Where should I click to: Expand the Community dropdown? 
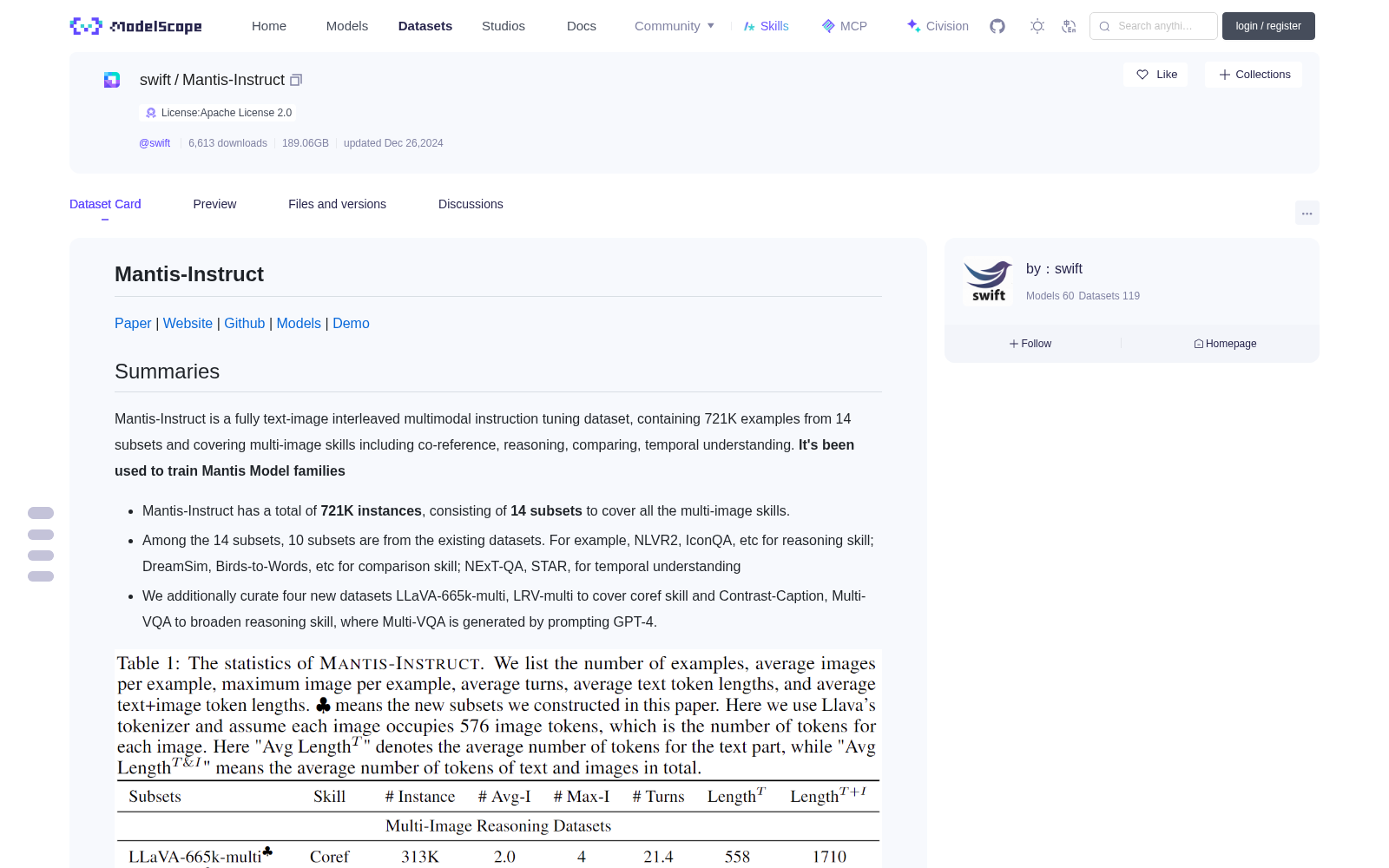pos(675,26)
